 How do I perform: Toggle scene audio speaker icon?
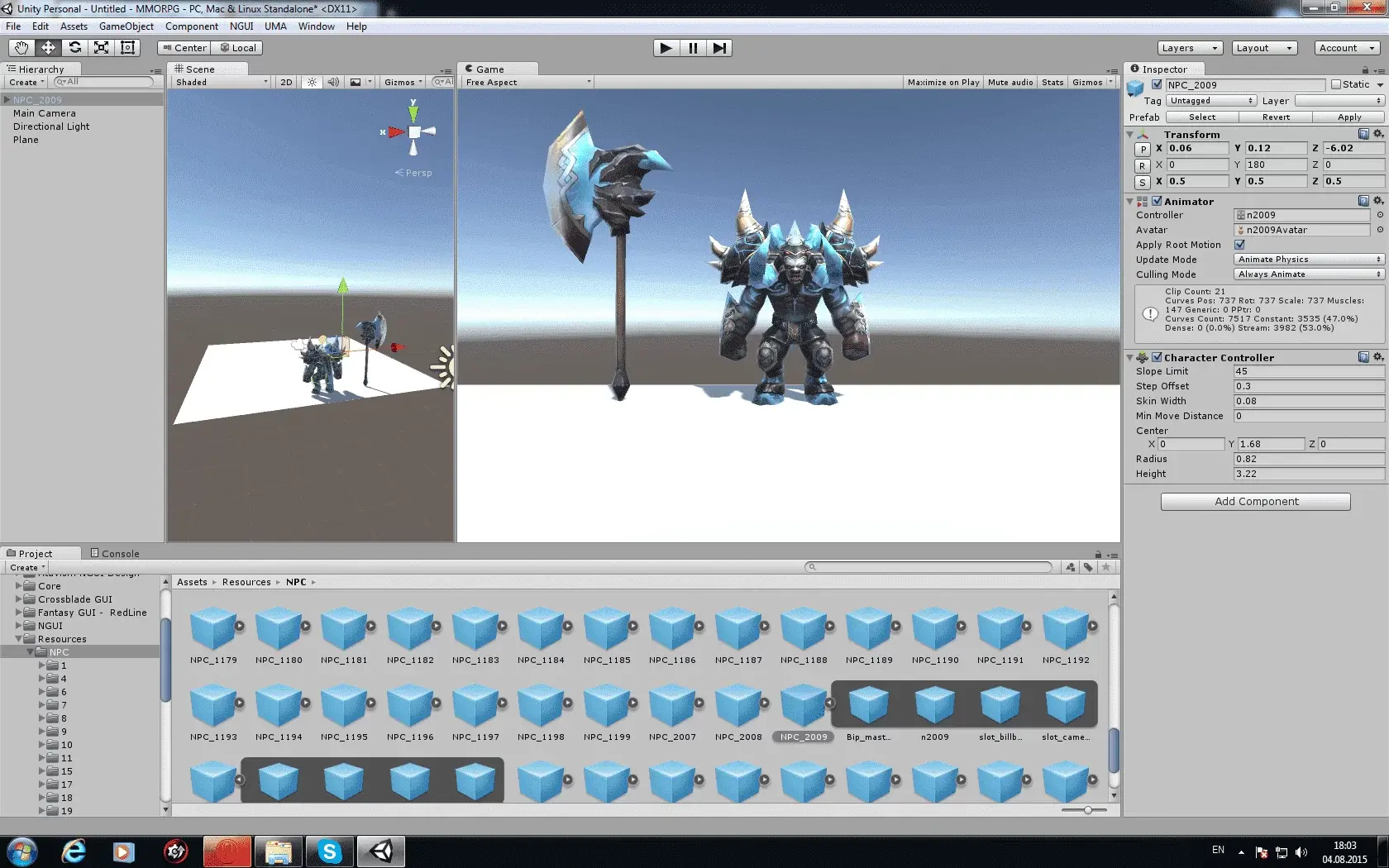point(333,82)
